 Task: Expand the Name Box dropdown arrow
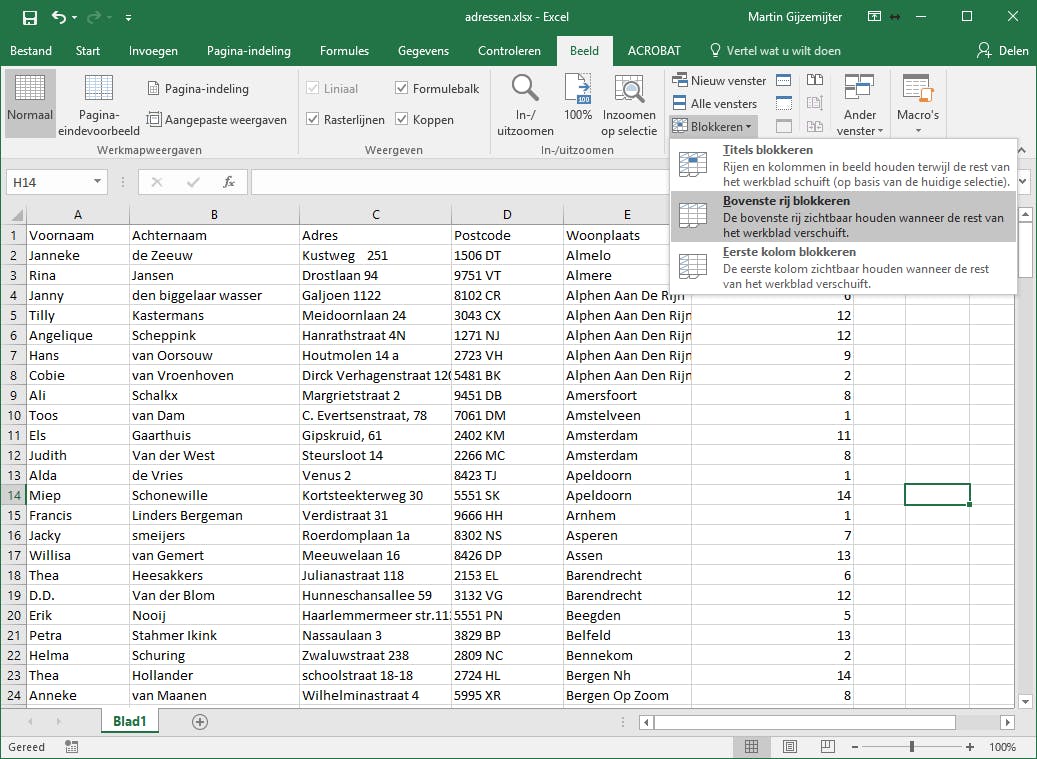98,182
